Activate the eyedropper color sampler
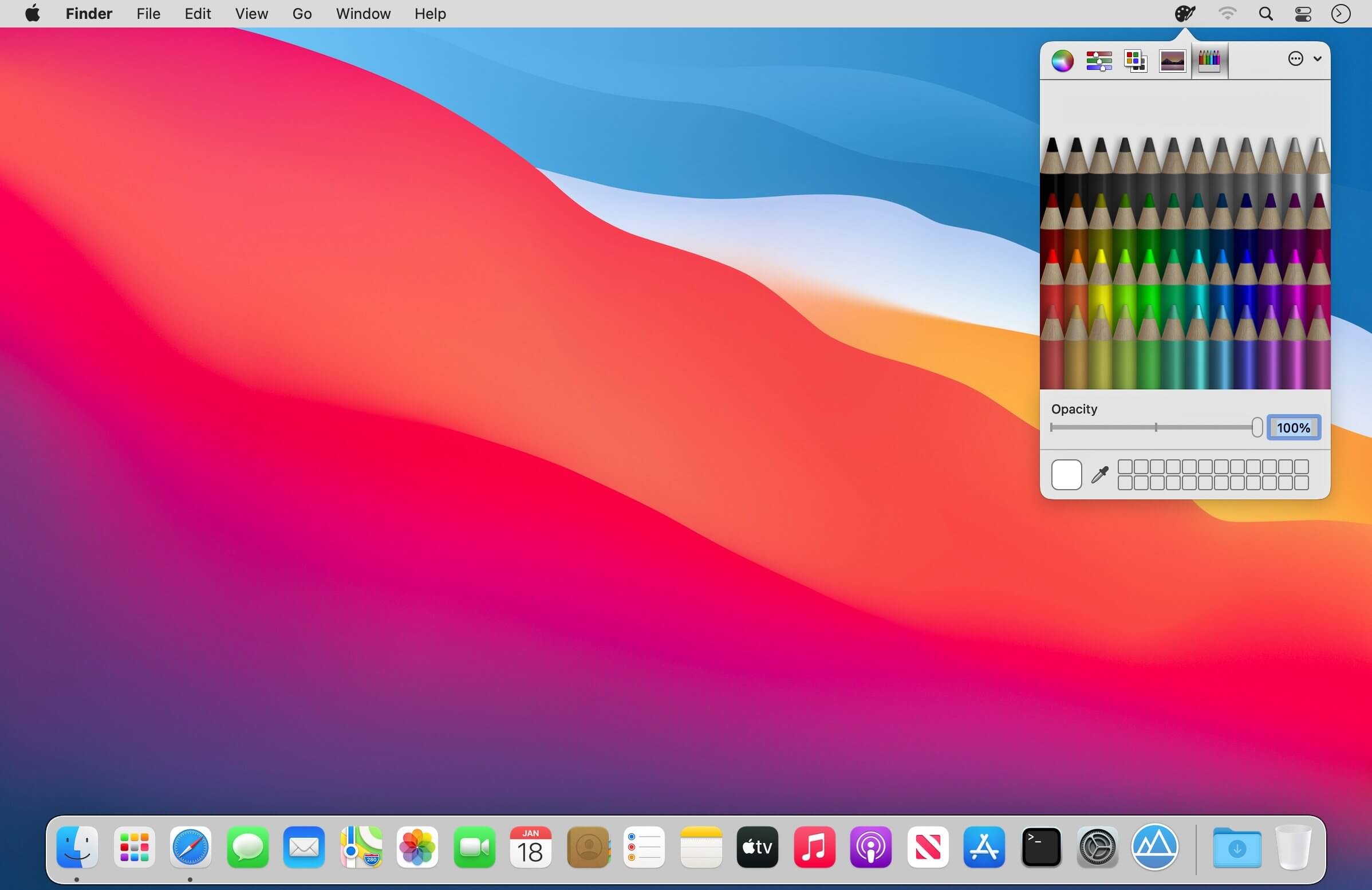The image size is (1372, 890). click(x=1100, y=474)
